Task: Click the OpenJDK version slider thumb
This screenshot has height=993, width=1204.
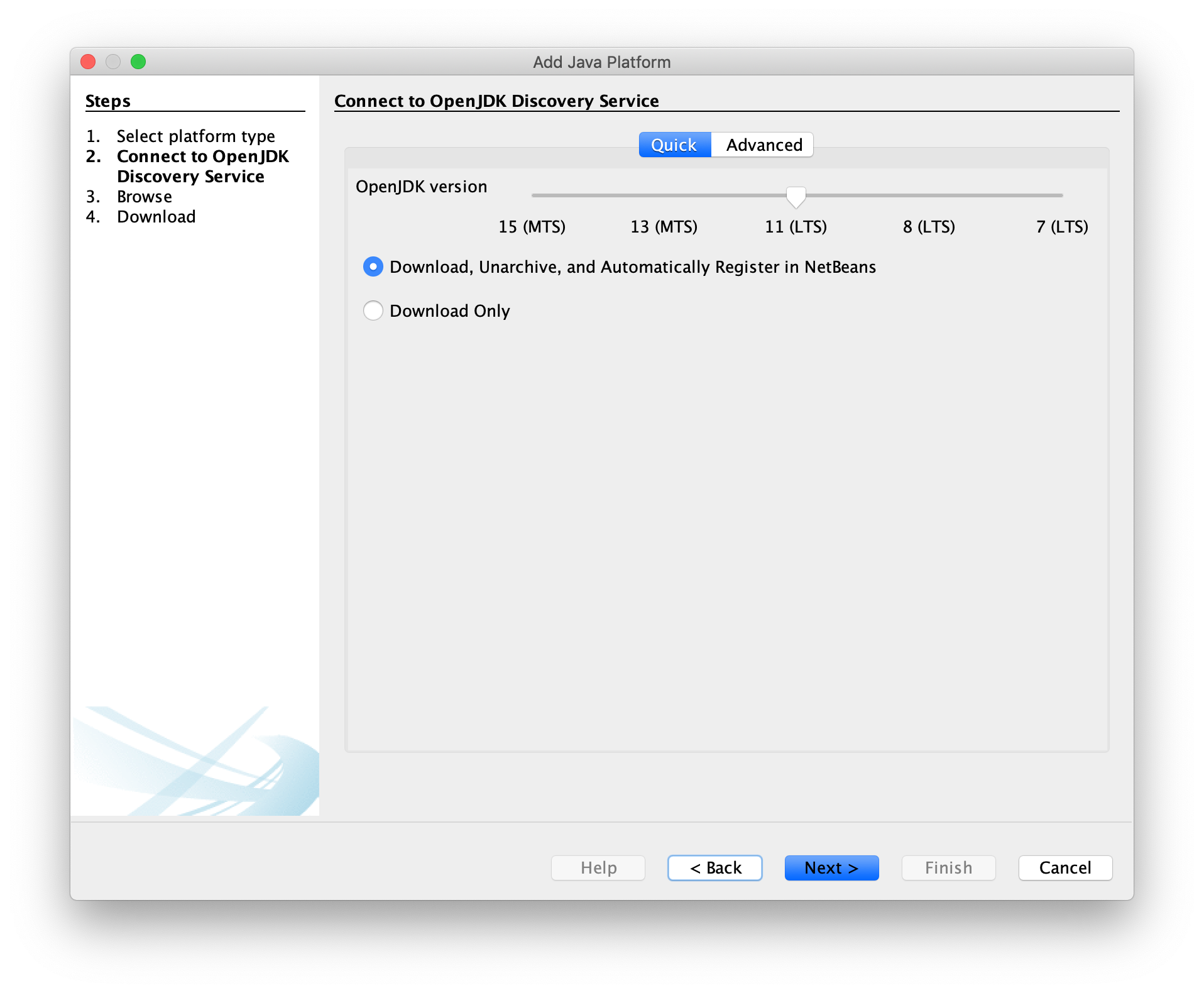Action: (796, 196)
